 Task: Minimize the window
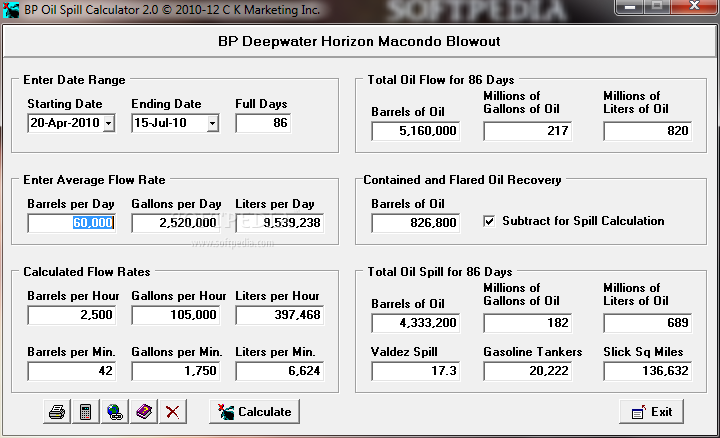pyautogui.click(x=630, y=6)
